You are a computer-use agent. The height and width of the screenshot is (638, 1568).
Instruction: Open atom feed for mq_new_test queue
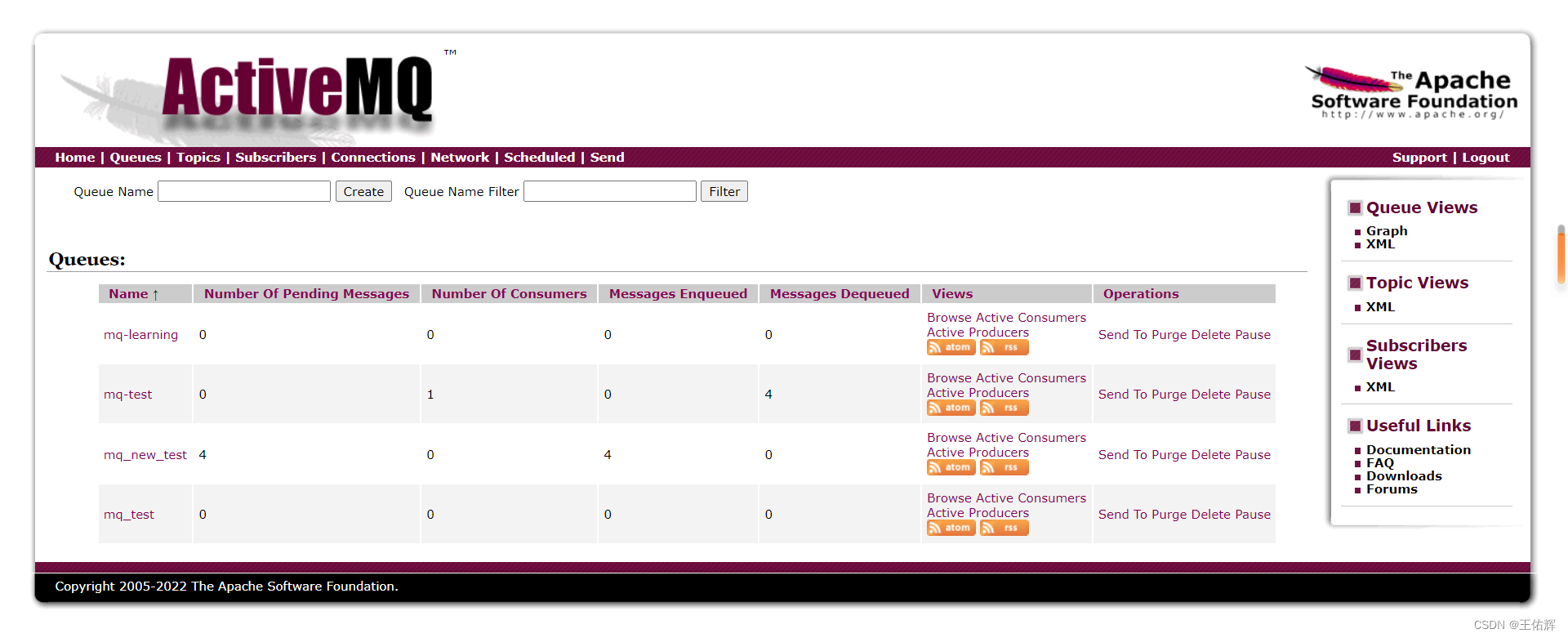coord(951,468)
